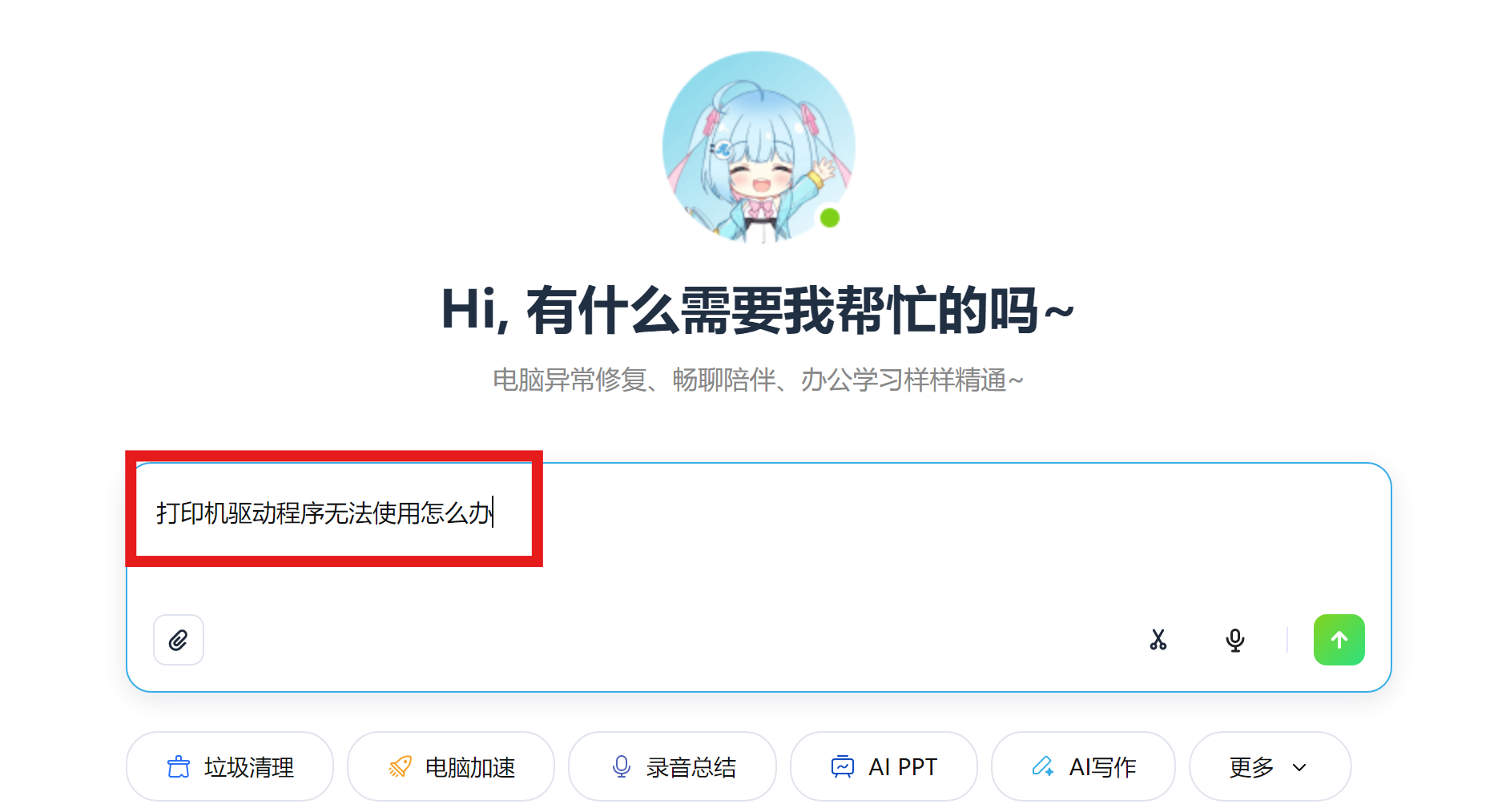Launch the AI PPT tool
The height and width of the screenshot is (812, 1498).
[x=884, y=766]
